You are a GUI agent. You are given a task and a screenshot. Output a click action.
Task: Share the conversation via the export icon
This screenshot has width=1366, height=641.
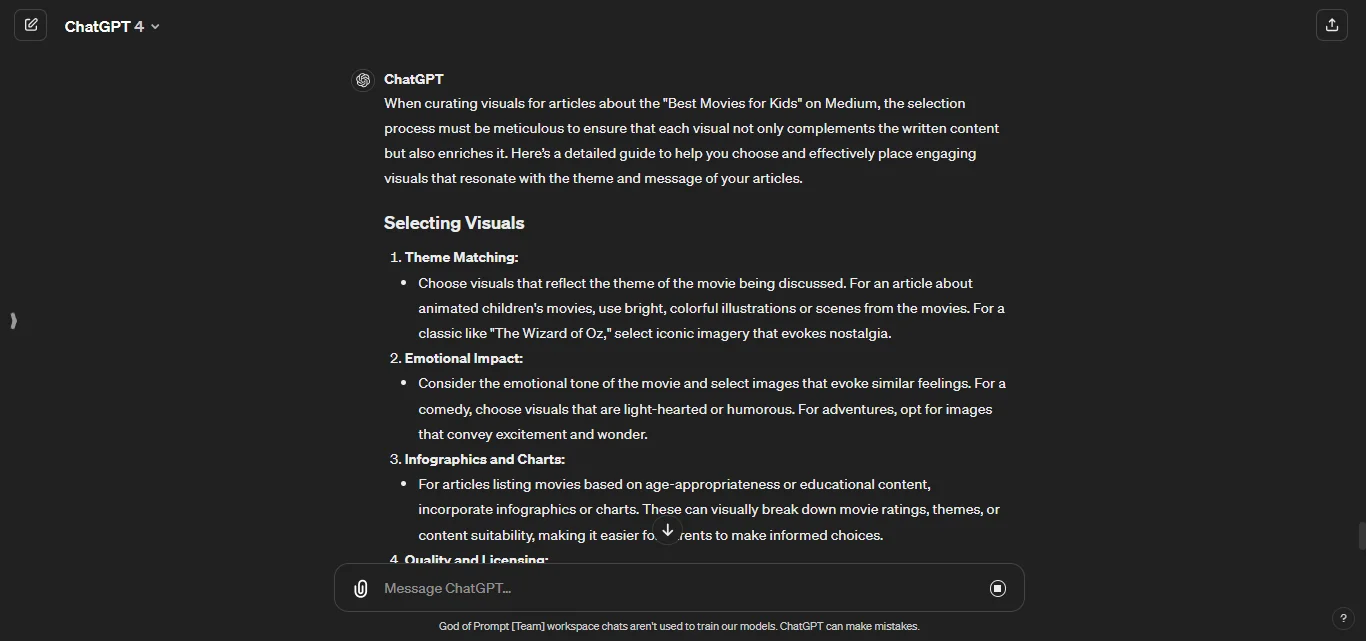(x=1331, y=24)
